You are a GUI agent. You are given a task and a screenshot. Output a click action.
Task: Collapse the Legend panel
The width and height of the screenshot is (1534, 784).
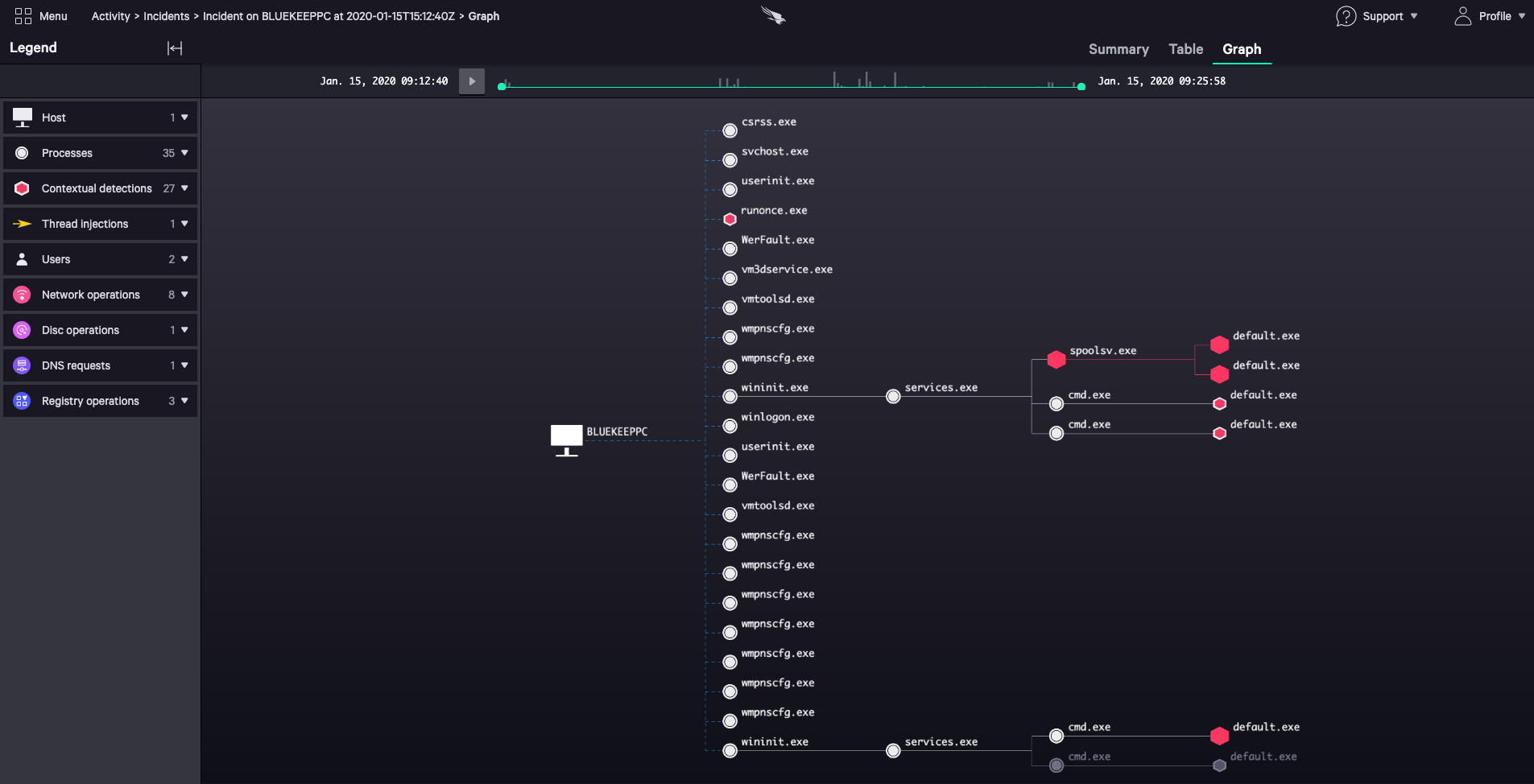[175, 48]
